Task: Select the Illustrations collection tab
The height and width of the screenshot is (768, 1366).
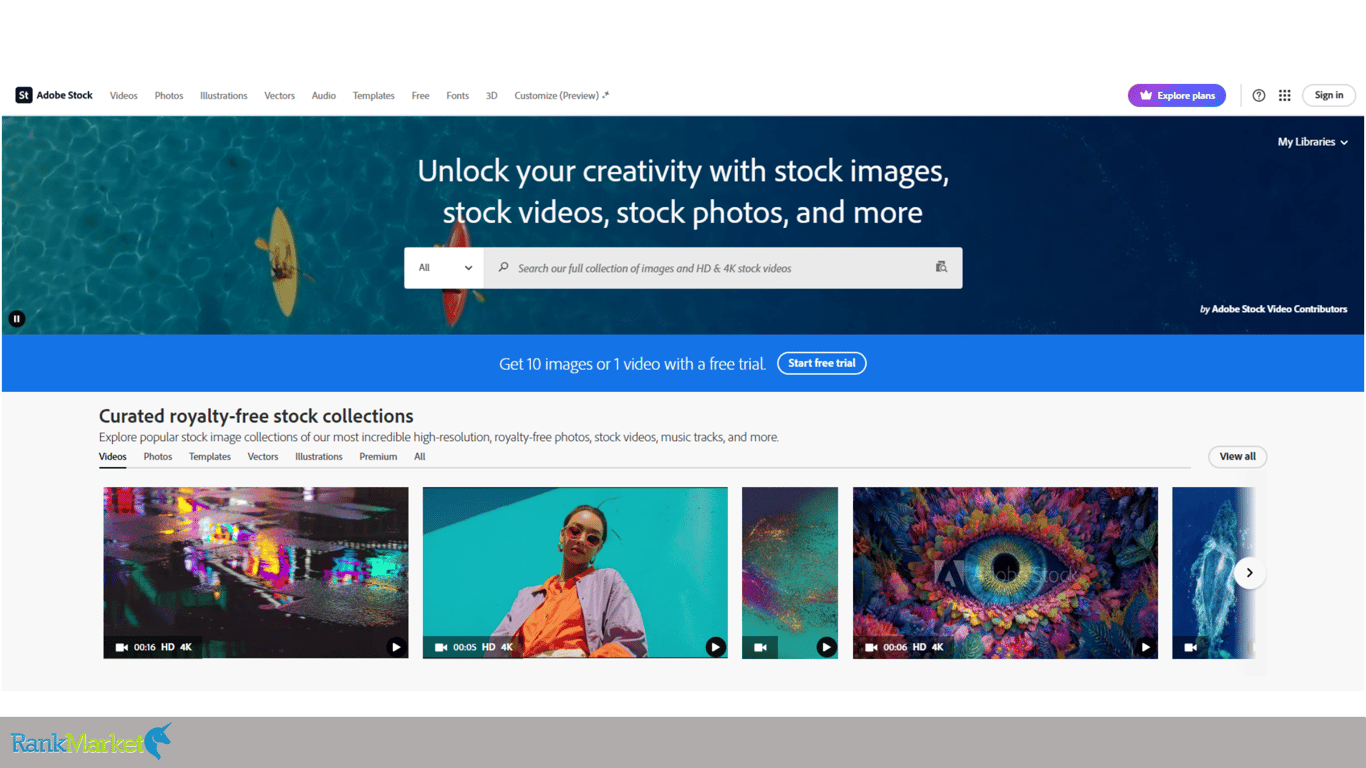Action: coord(319,457)
